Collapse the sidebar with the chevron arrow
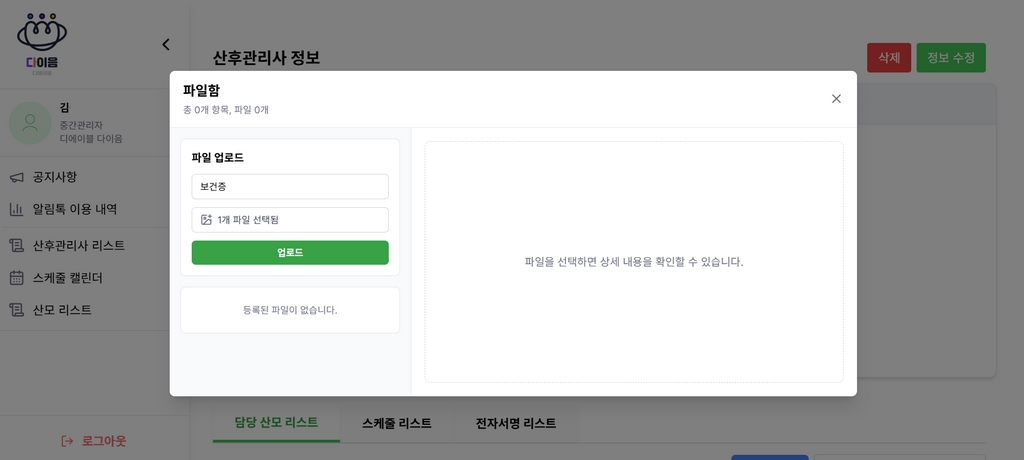This screenshot has height=460, width=1024. pos(166,44)
